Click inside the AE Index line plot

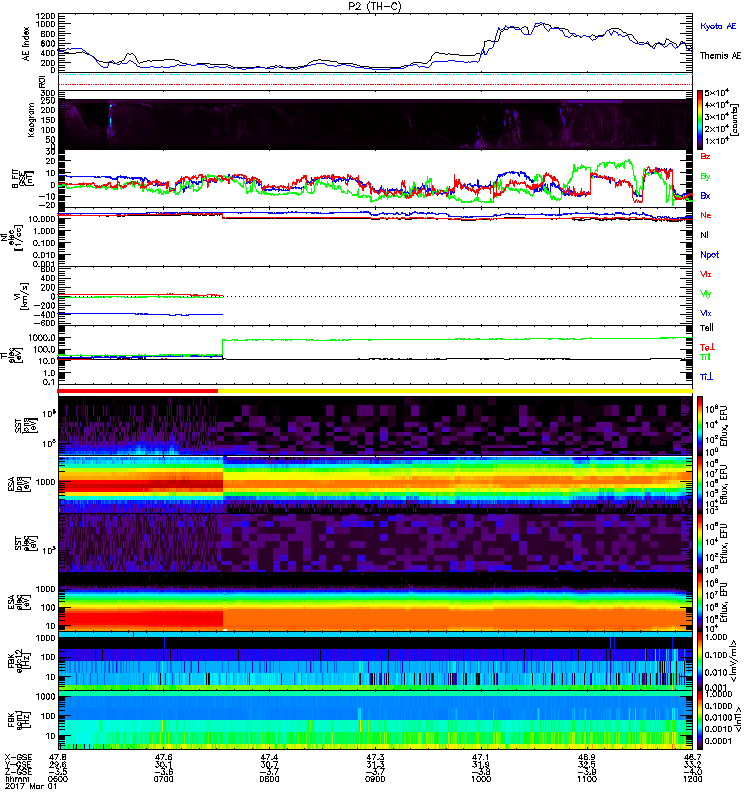click(375, 42)
